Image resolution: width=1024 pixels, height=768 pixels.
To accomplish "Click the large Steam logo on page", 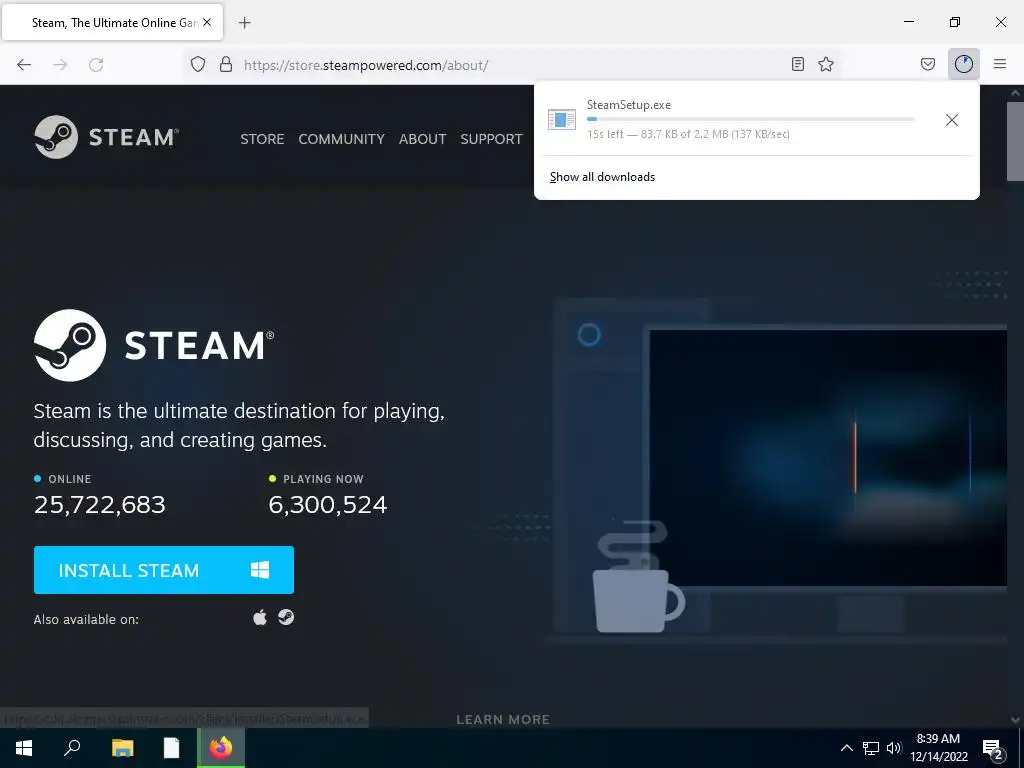I will click(154, 345).
